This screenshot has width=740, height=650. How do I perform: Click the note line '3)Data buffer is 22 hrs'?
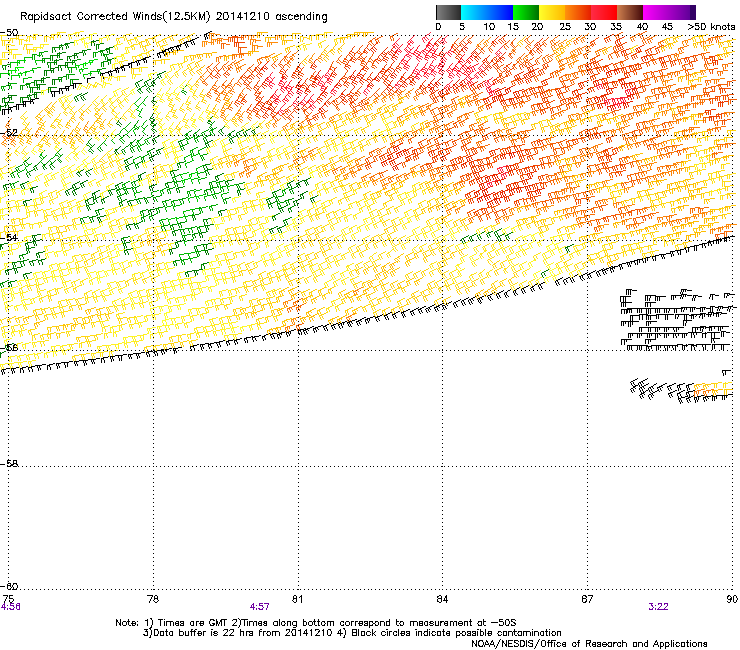(x=352, y=633)
